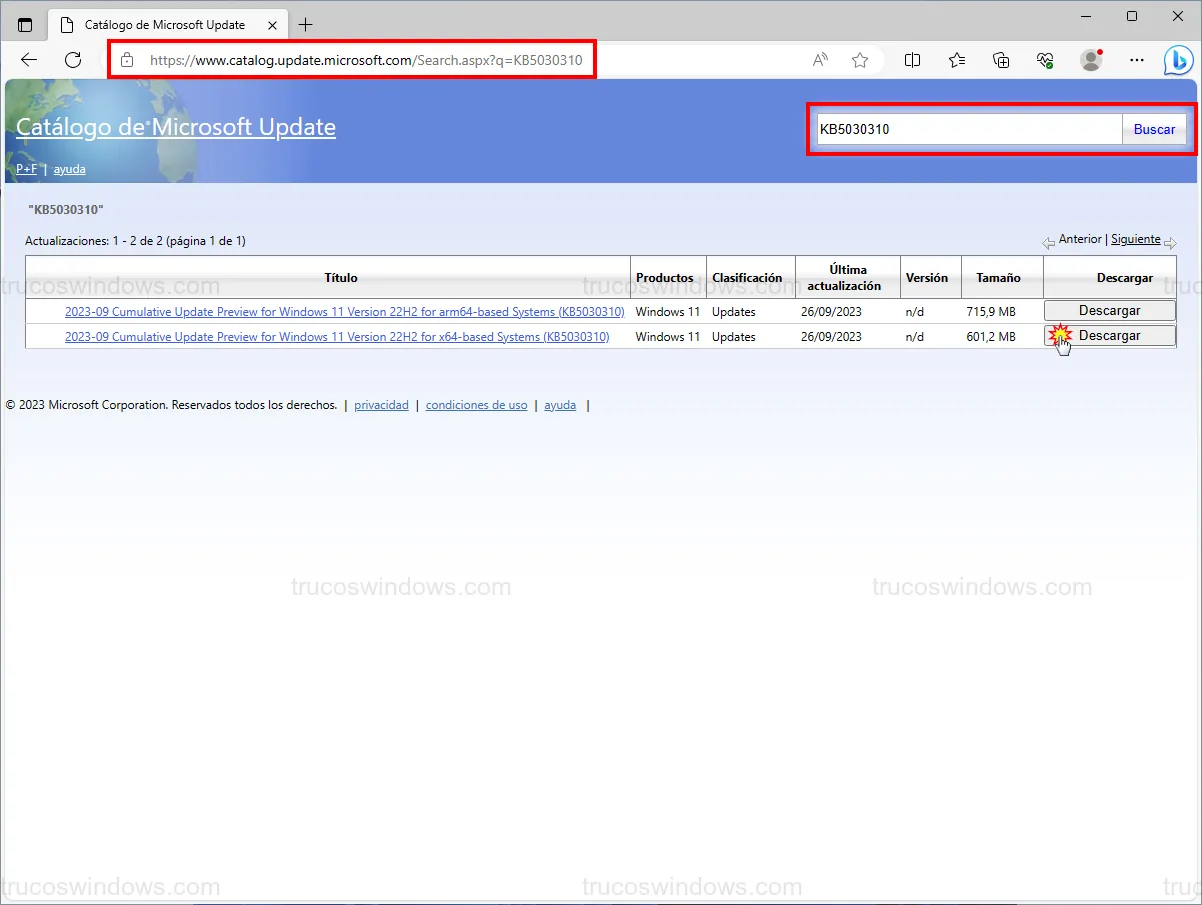
Task: Click the user profile avatar
Action: 1091,60
